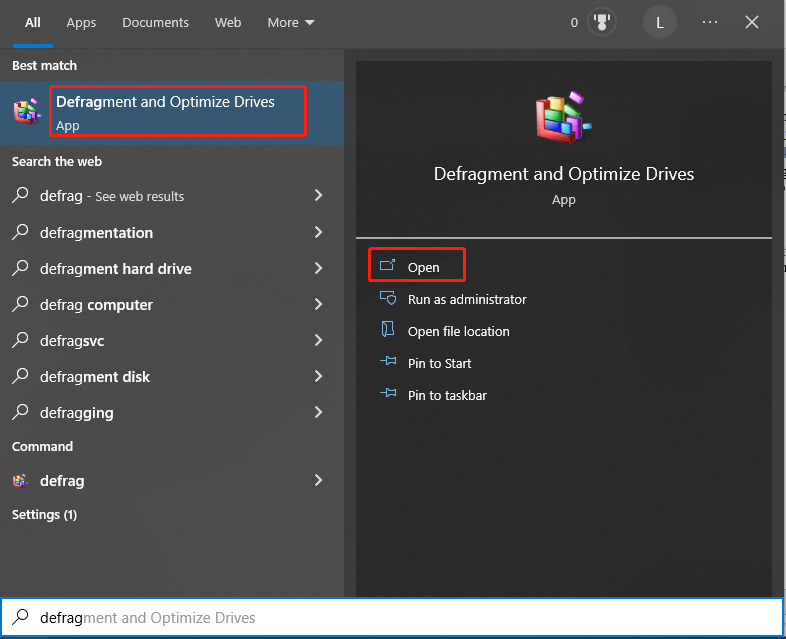Click the large Defragment icon in preview pane
This screenshot has height=639, width=786.
coord(563,118)
